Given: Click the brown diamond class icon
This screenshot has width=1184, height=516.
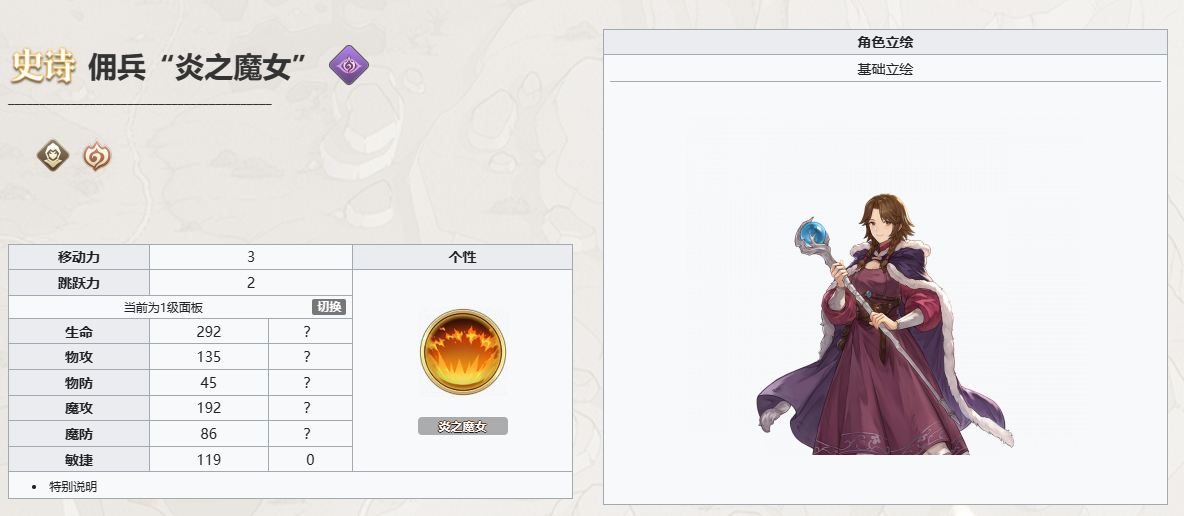Looking at the screenshot, I should click(x=53, y=156).
